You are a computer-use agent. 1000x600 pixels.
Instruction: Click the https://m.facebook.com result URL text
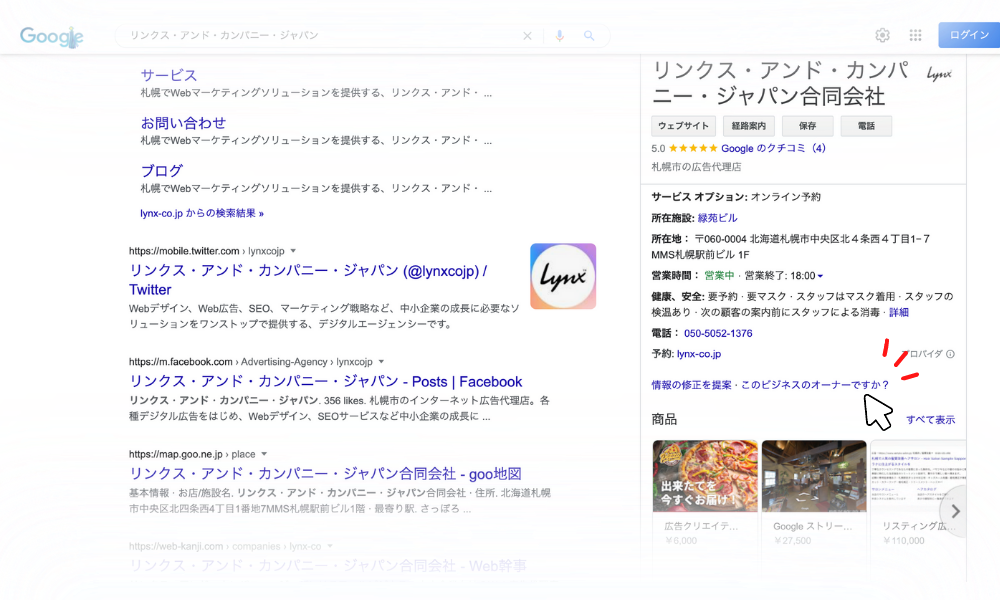point(251,362)
